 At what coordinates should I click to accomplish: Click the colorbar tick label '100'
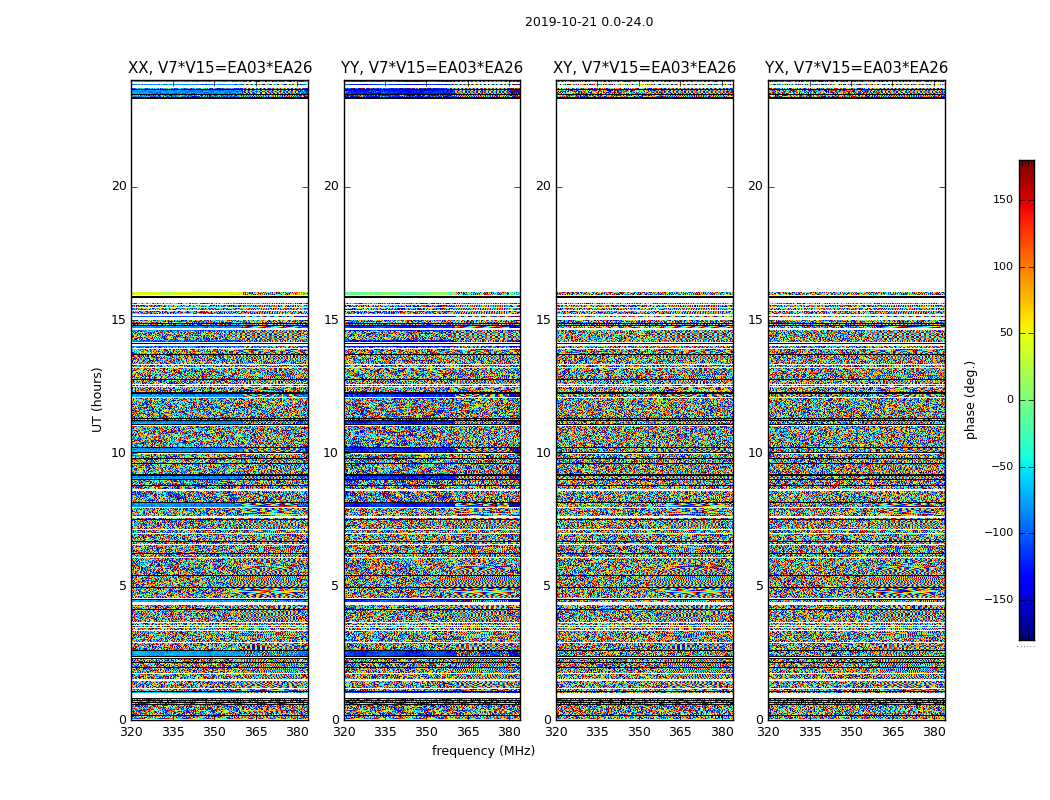(1003, 266)
